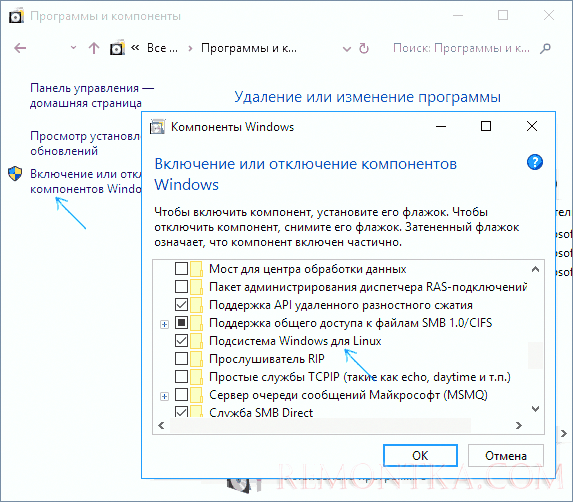Click the Поиск: Программы и к... search field
The width and height of the screenshot is (573, 502).
pos(461,48)
